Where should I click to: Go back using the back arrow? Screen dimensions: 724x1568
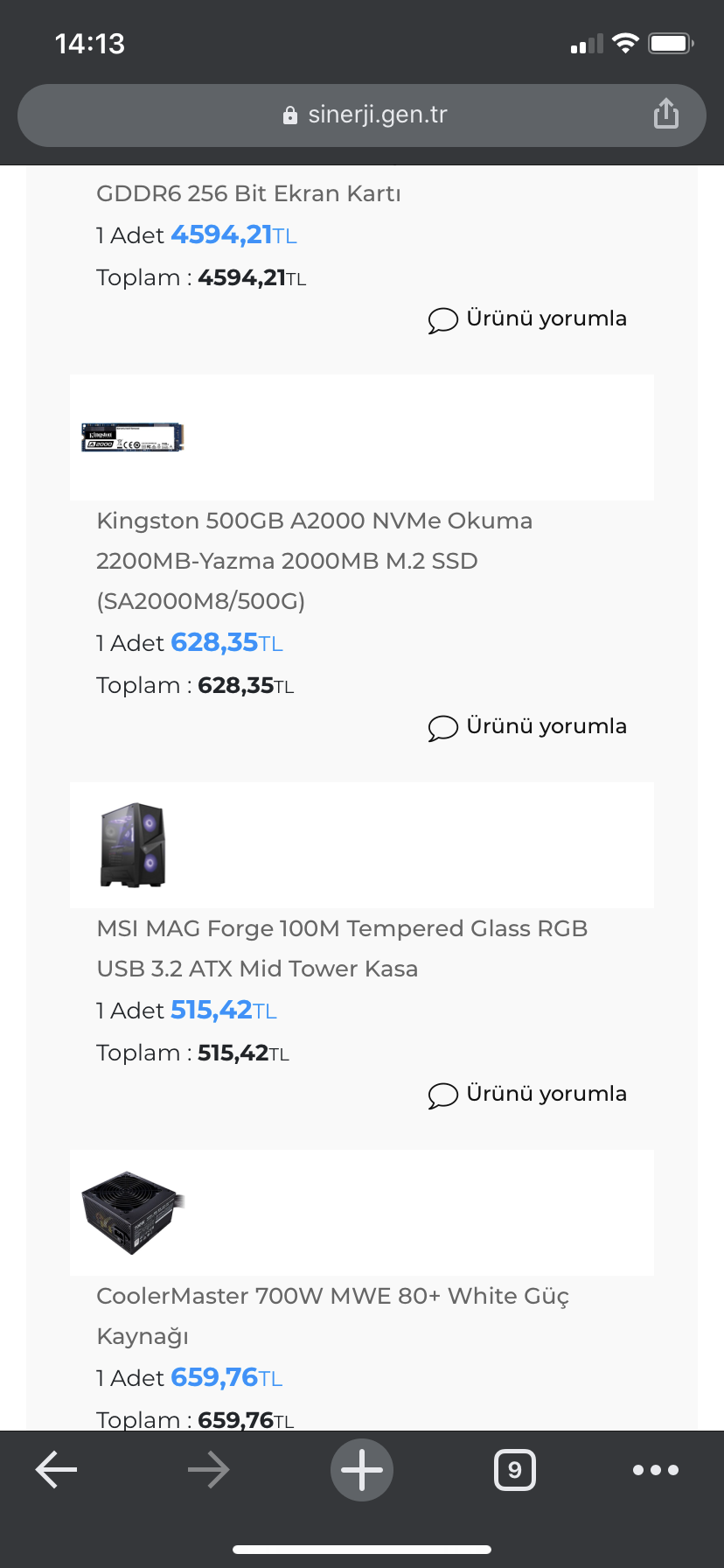(x=57, y=1469)
